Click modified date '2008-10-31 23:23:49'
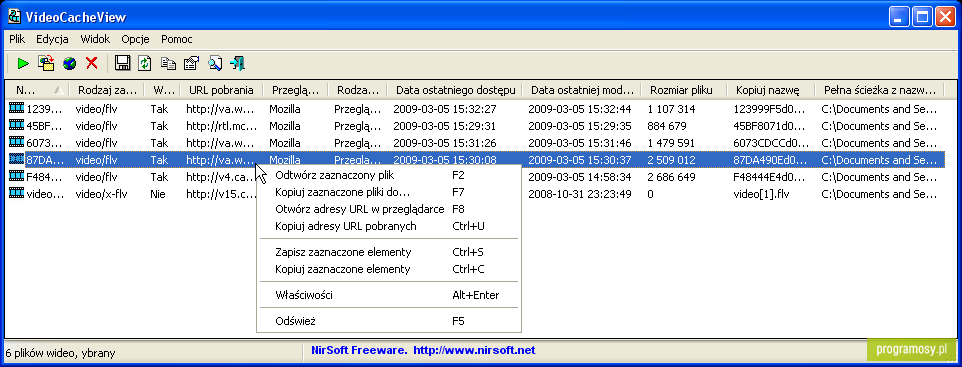The image size is (962, 367). (x=580, y=195)
